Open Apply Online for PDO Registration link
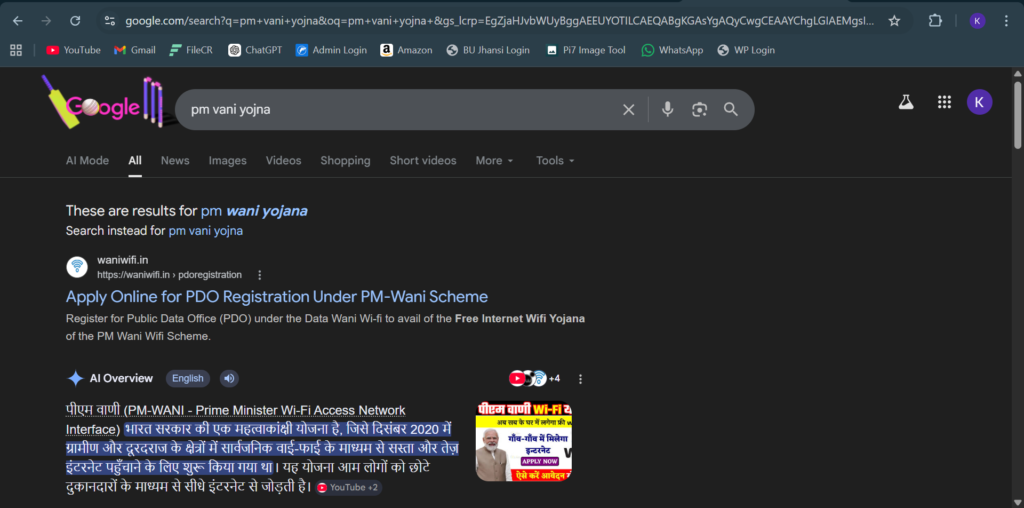 (276, 297)
